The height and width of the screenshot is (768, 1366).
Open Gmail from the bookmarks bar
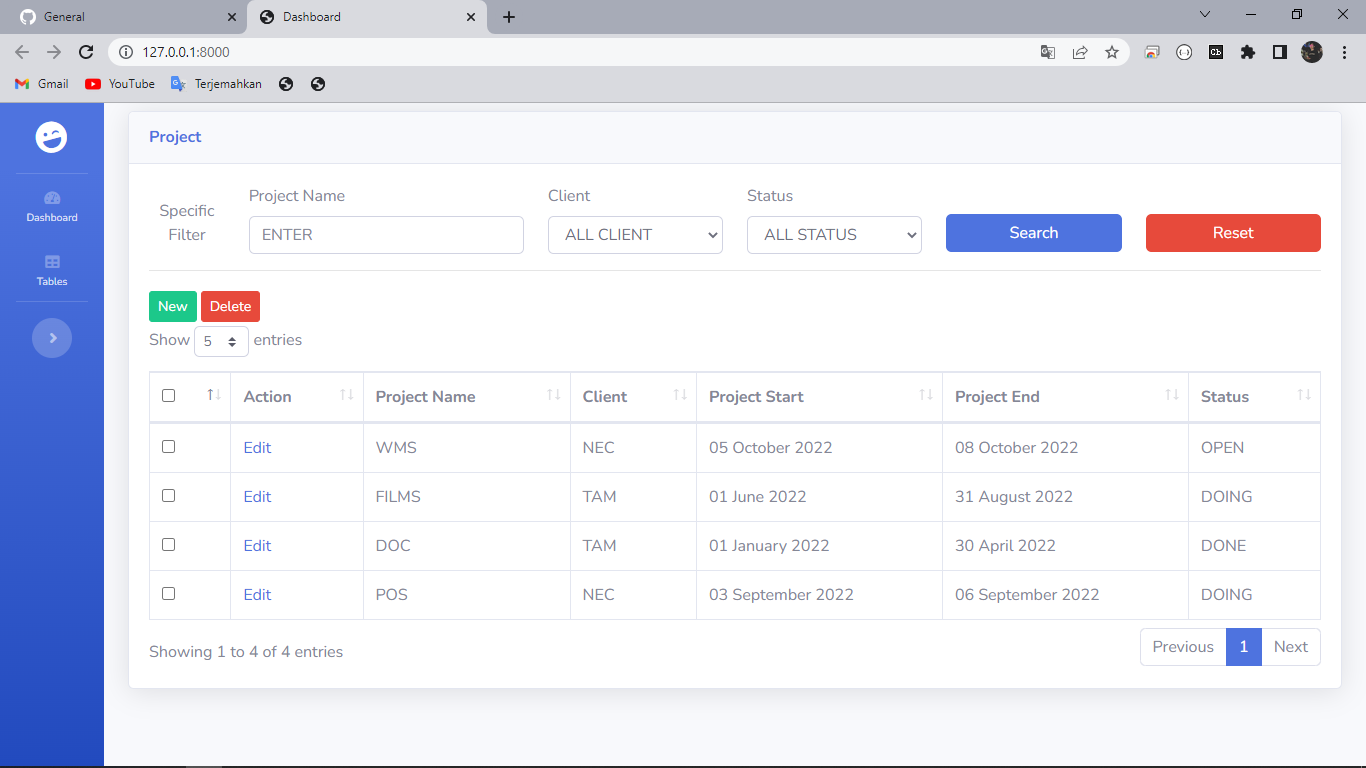tap(40, 84)
